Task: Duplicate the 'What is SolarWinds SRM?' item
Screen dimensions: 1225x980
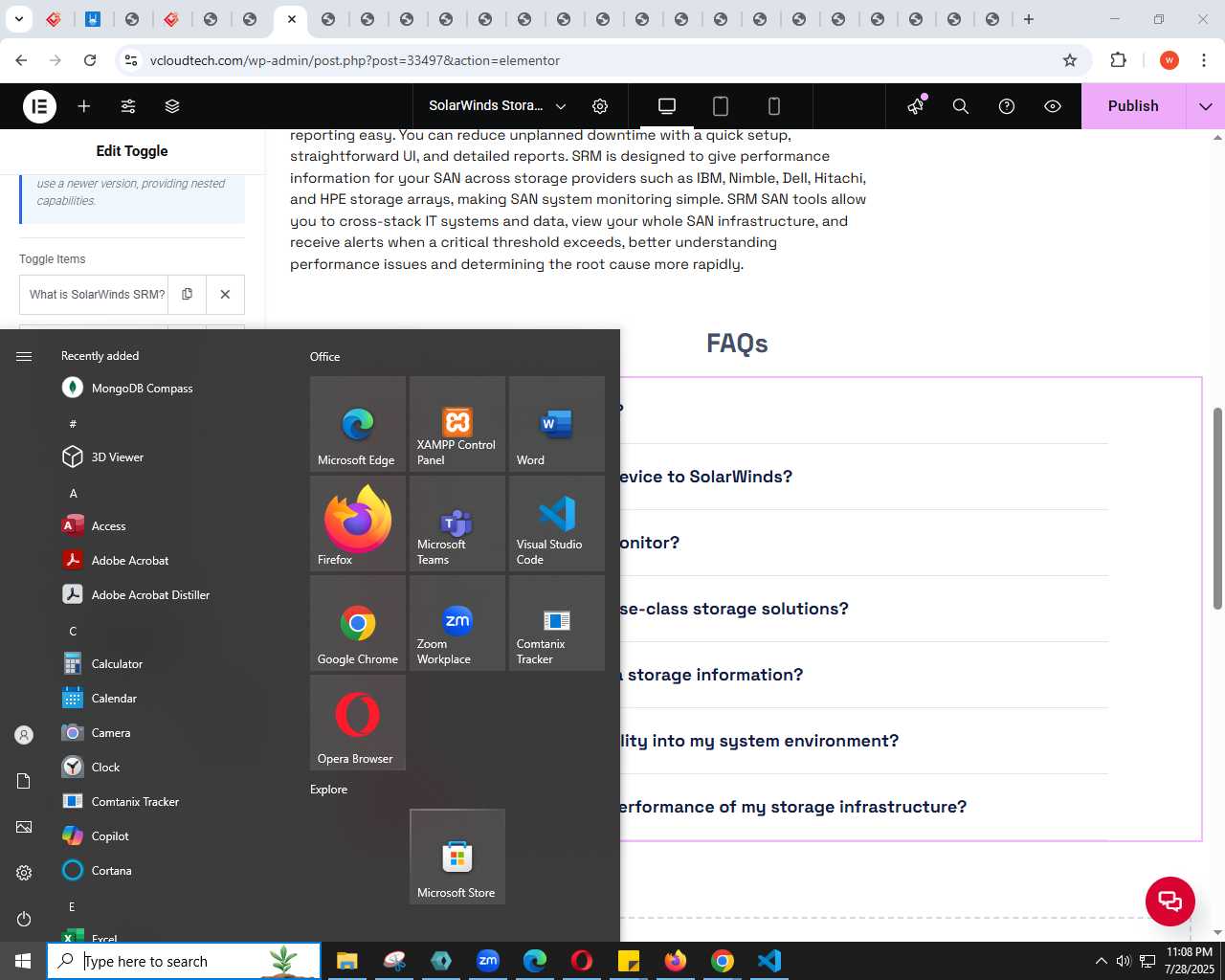Action: 188,295
